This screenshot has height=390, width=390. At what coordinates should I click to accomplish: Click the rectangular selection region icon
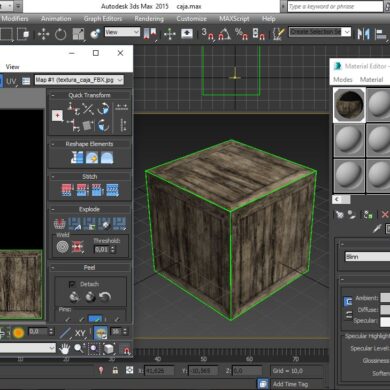pyautogui.click(x=6, y=34)
